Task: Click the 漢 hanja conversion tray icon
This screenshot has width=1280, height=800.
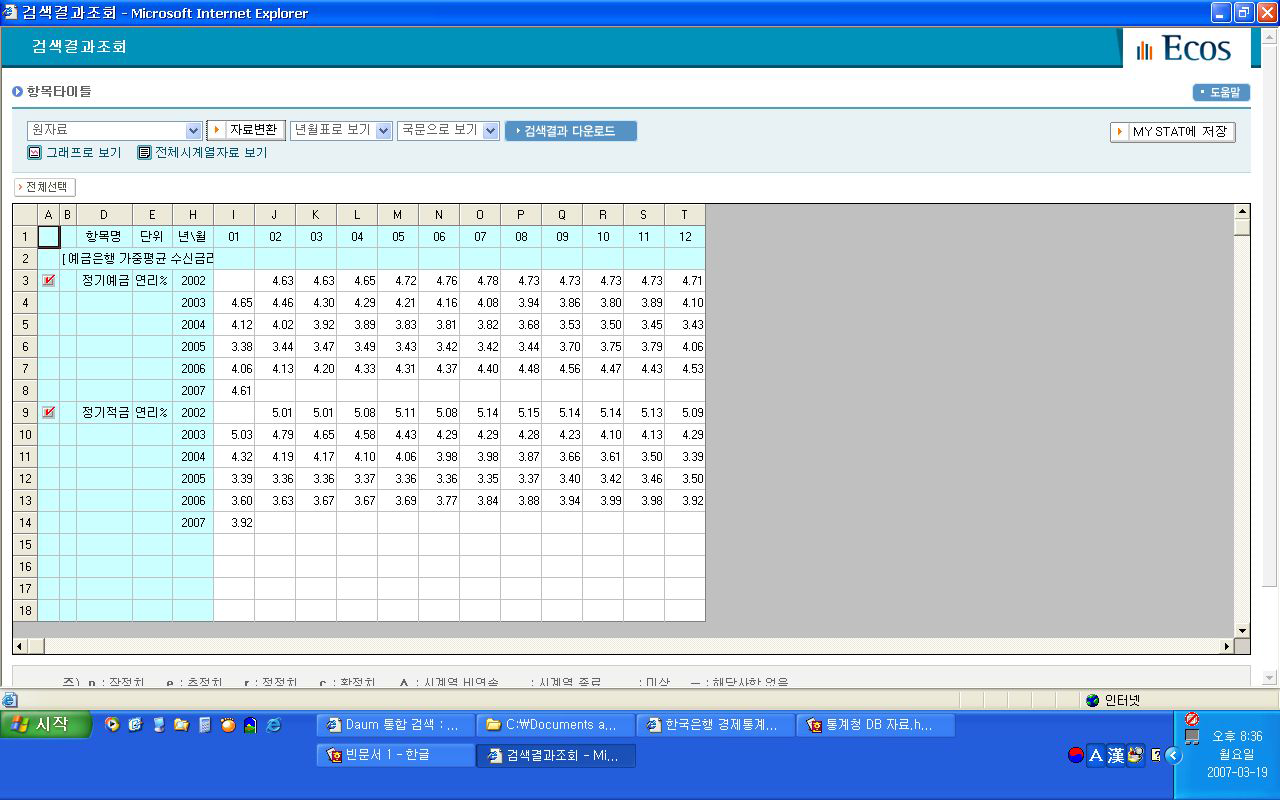Action: click(x=1116, y=755)
